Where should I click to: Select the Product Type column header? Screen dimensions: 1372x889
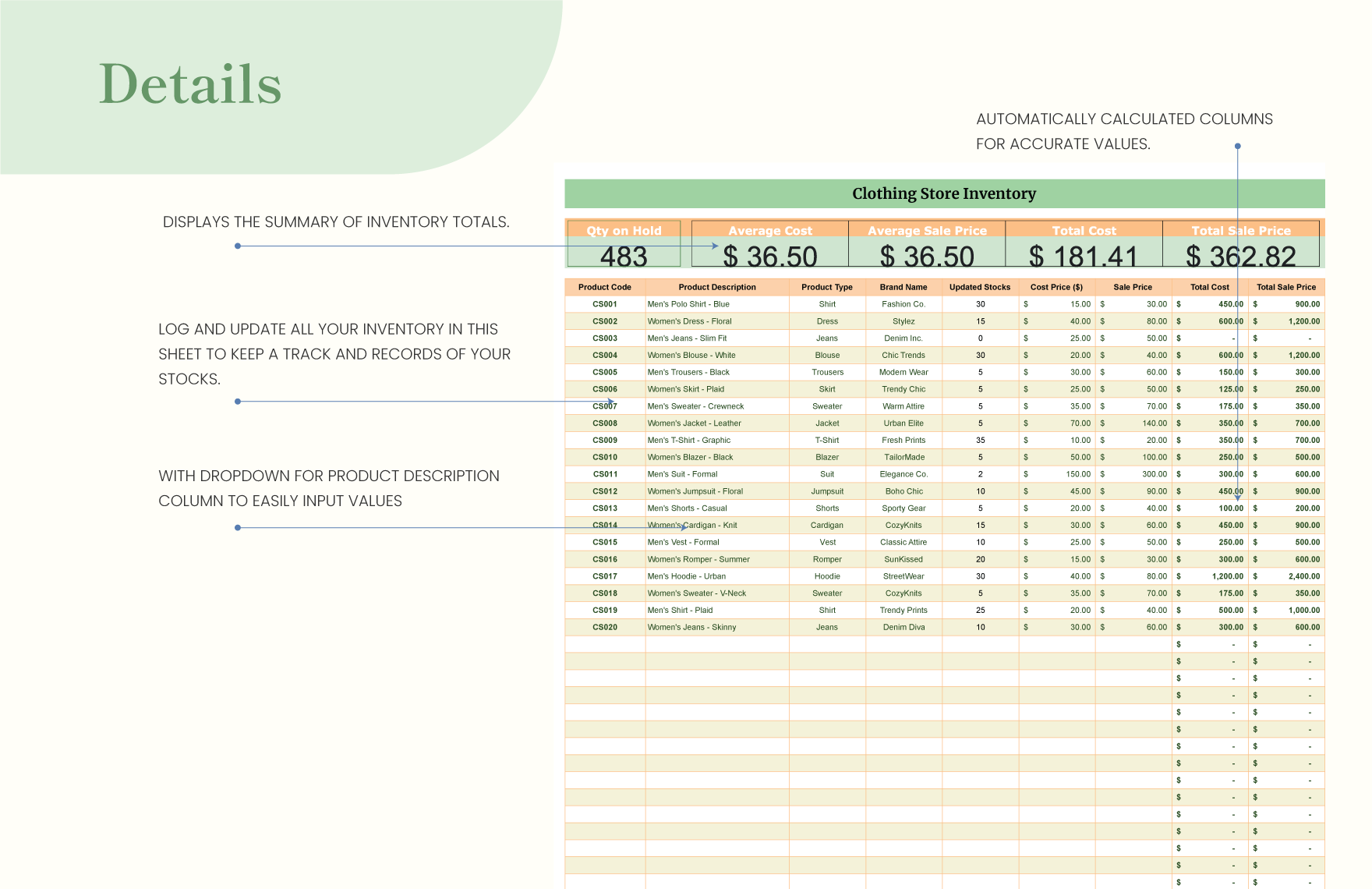tap(827, 287)
